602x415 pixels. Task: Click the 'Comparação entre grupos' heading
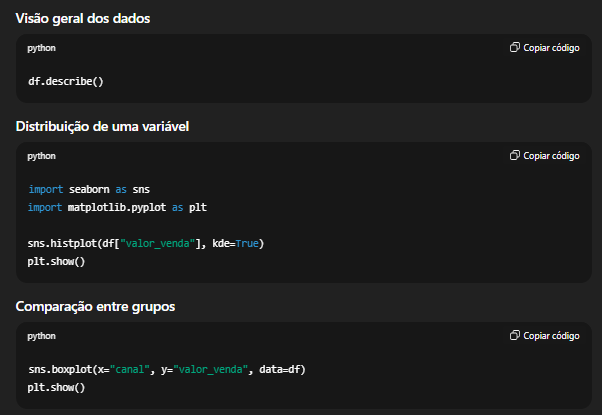(x=95, y=306)
